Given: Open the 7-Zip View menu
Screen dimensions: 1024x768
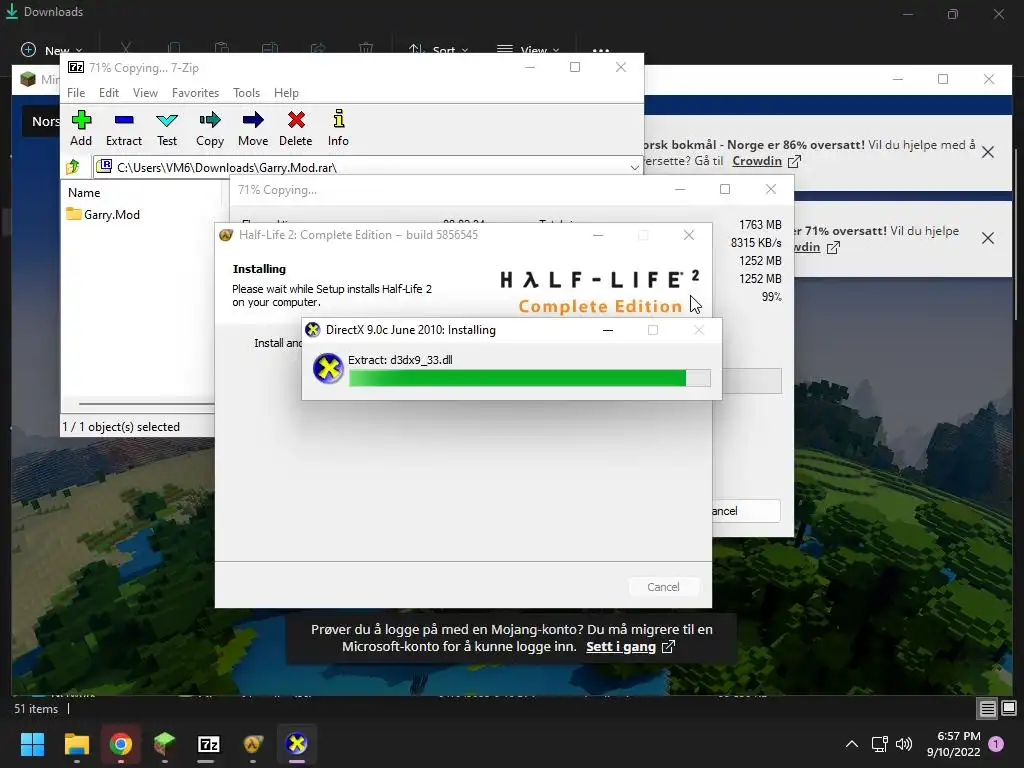Looking at the screenshot, I should pos(145,93).
